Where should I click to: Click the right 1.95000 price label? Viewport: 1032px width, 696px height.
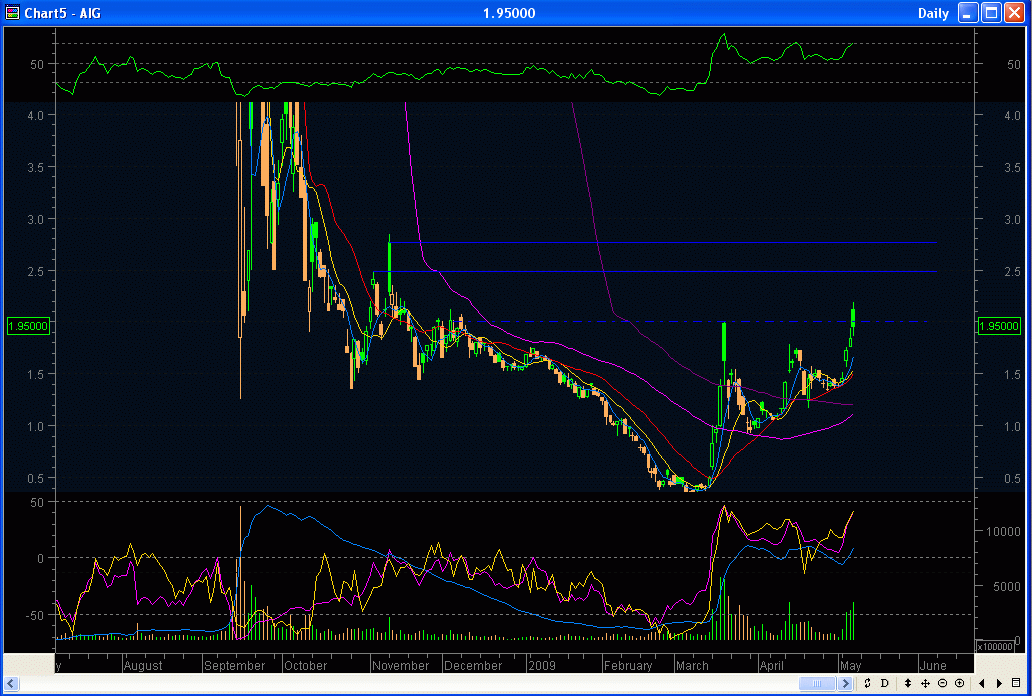point(998,326)
